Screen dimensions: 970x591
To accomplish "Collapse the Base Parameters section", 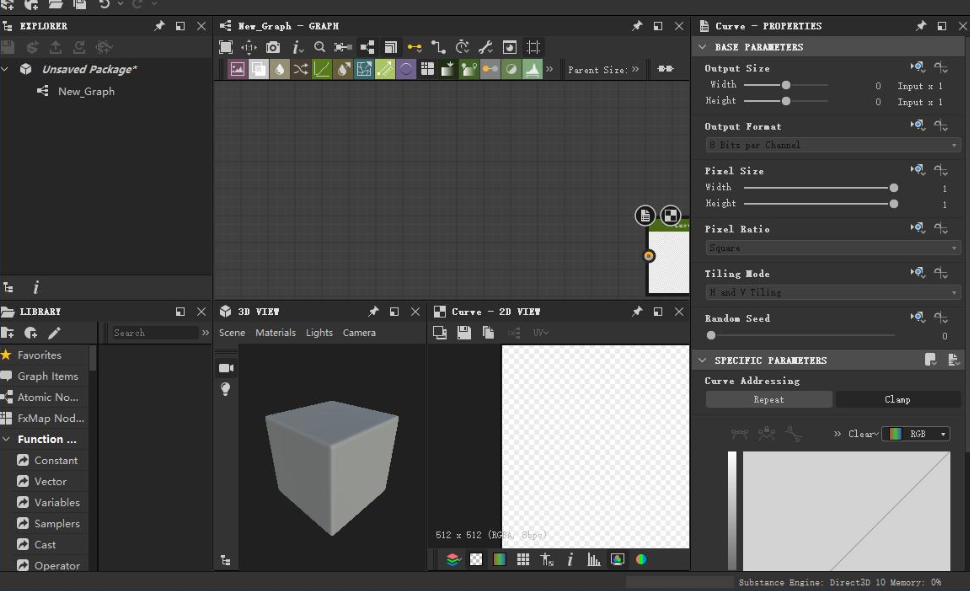I will [x=702, y=47].
